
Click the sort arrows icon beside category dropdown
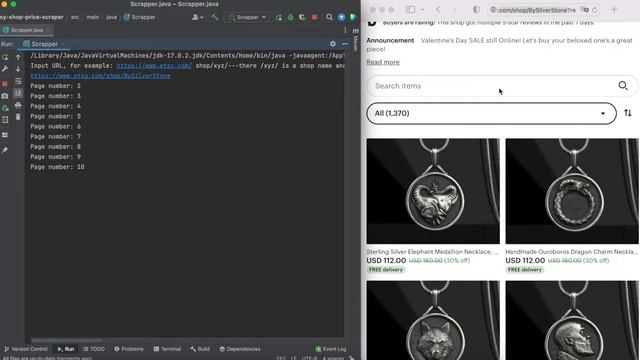click(628, 113)
